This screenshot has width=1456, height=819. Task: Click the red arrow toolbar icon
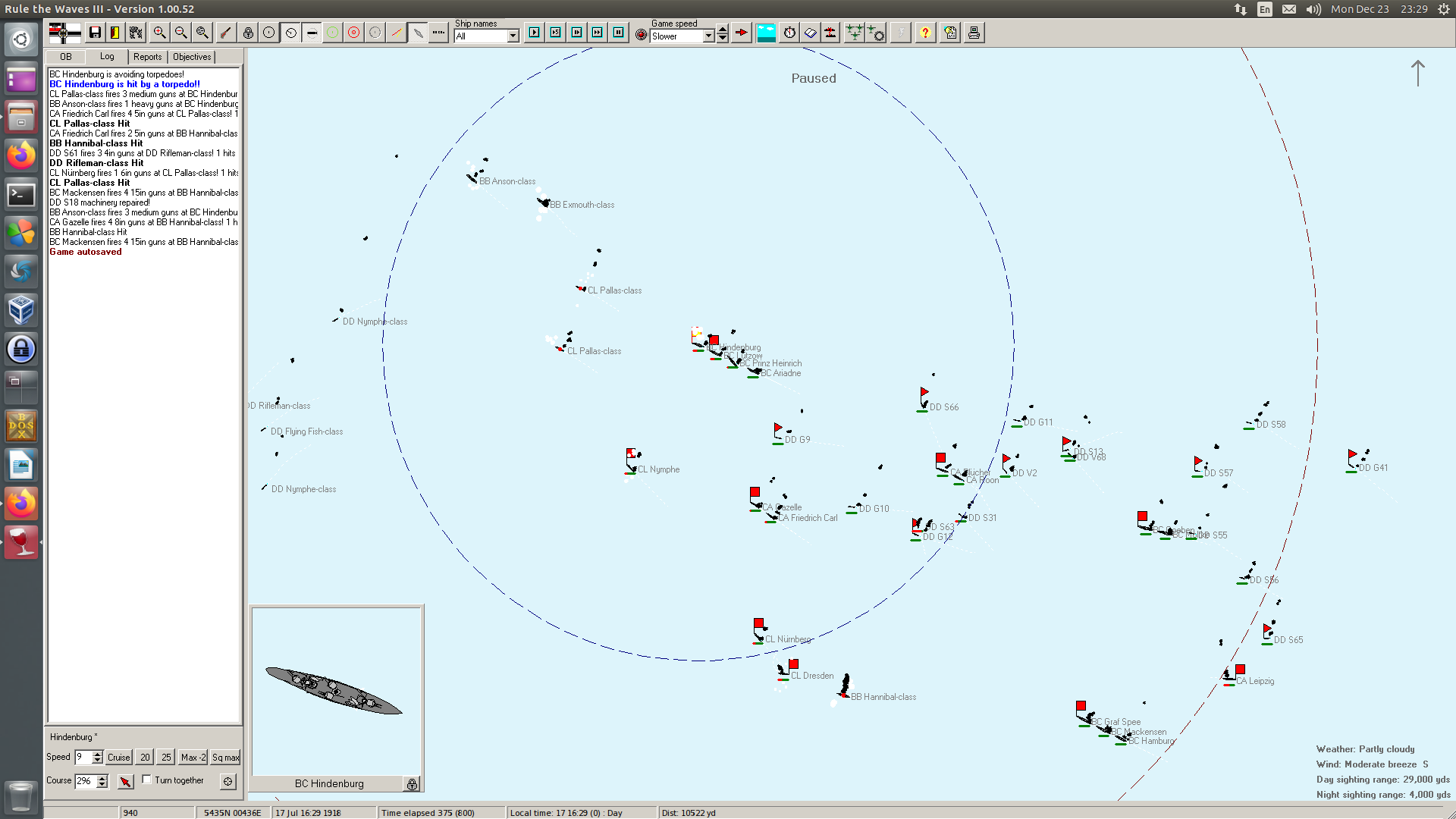pos(742,33)
